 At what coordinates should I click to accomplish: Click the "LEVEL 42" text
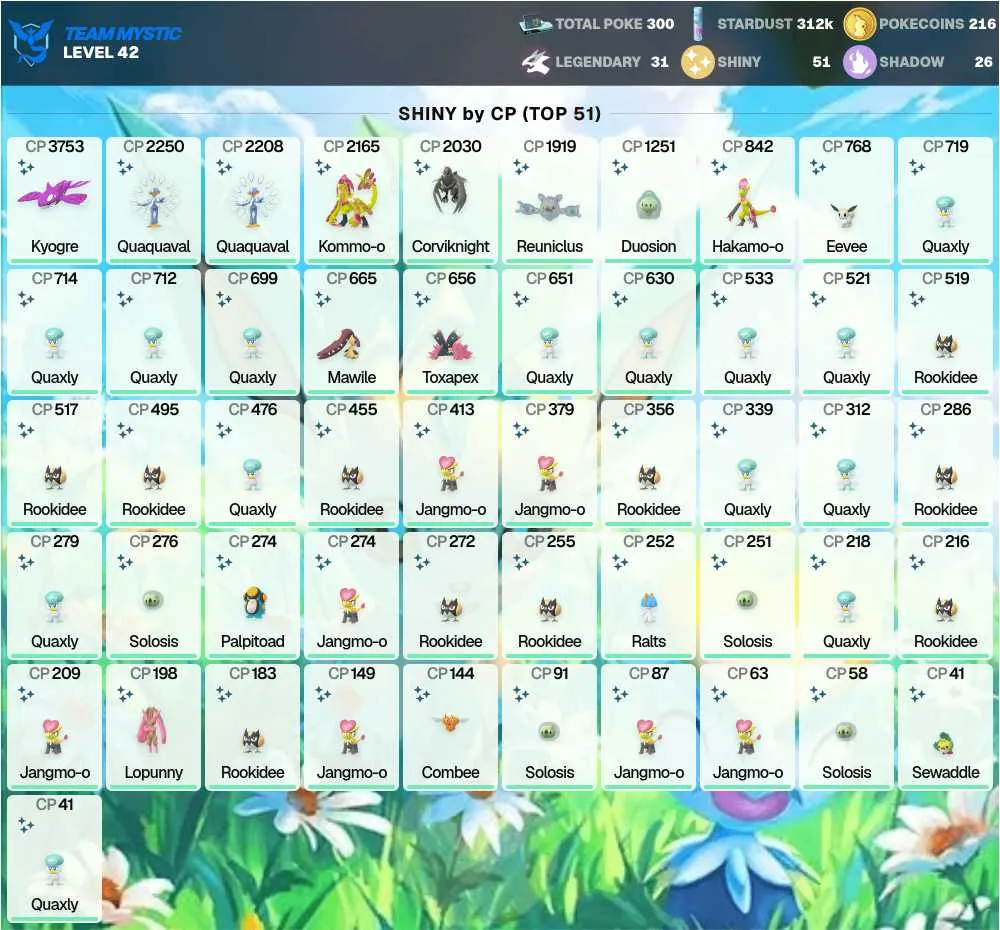[x=101, y=52]
